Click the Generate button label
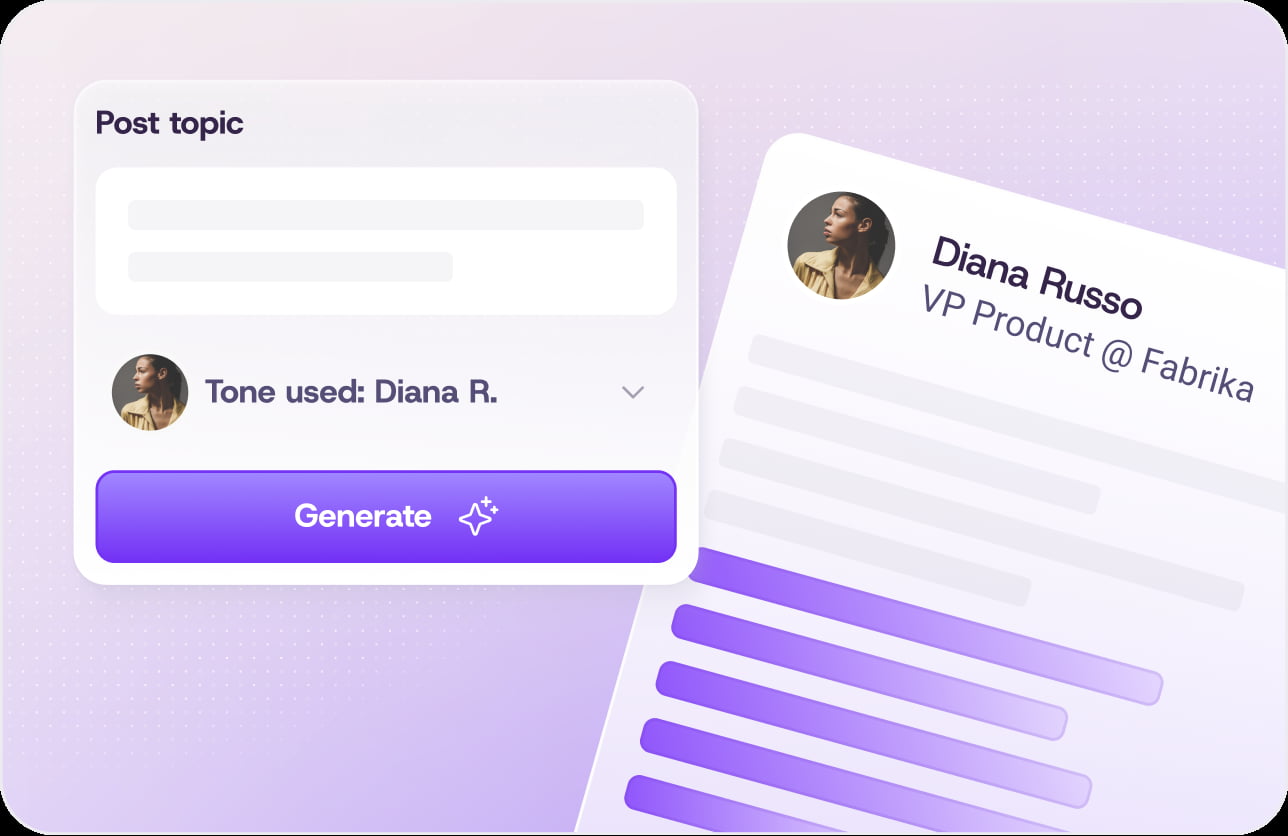The image size is (1288, 836). 363,516
